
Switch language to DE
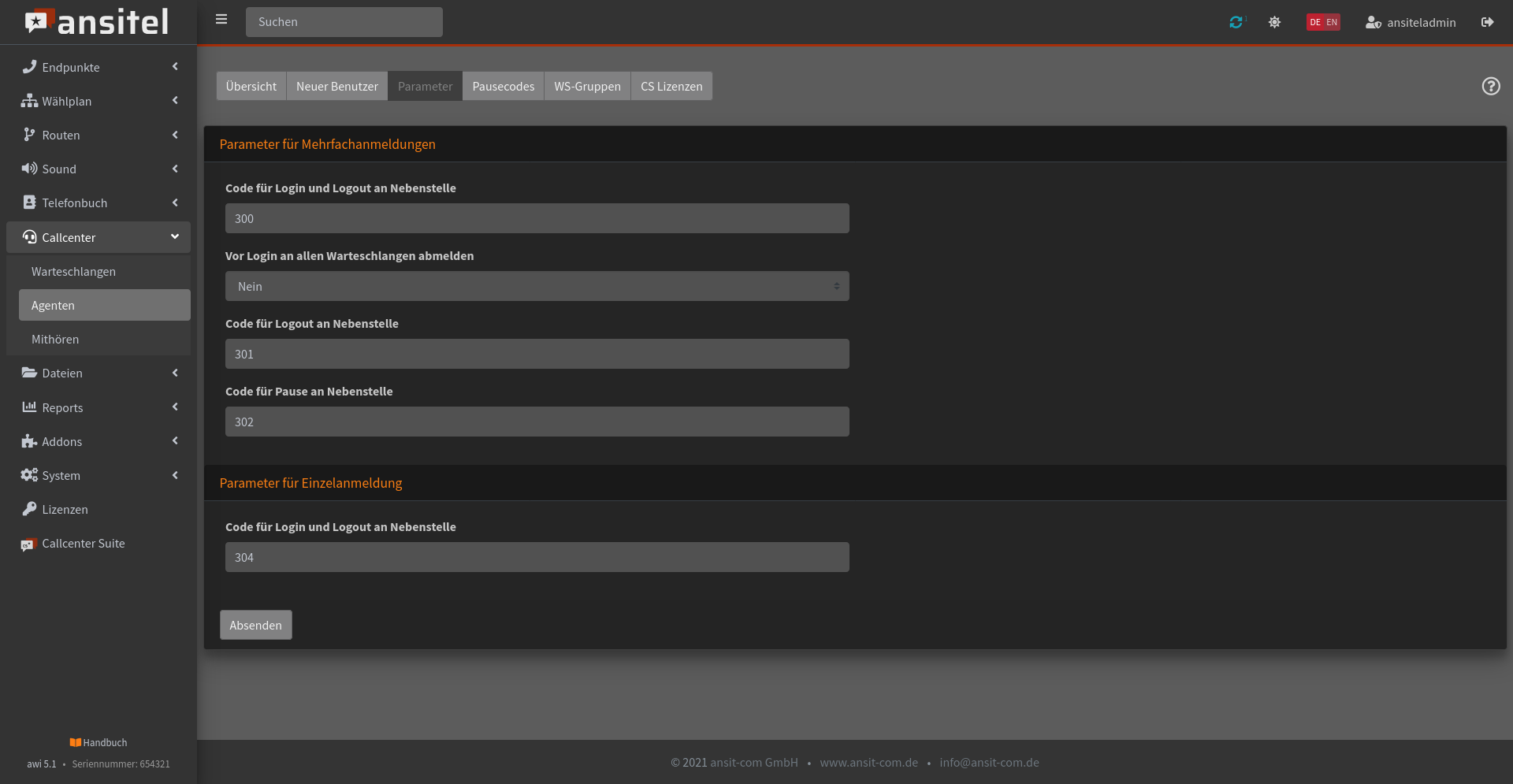coord(1314,22)
